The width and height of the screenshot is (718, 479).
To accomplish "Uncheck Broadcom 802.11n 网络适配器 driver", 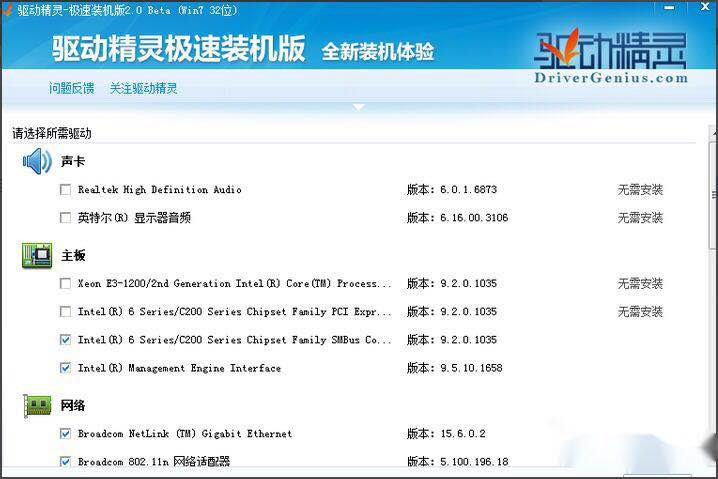I will (65, 462).
